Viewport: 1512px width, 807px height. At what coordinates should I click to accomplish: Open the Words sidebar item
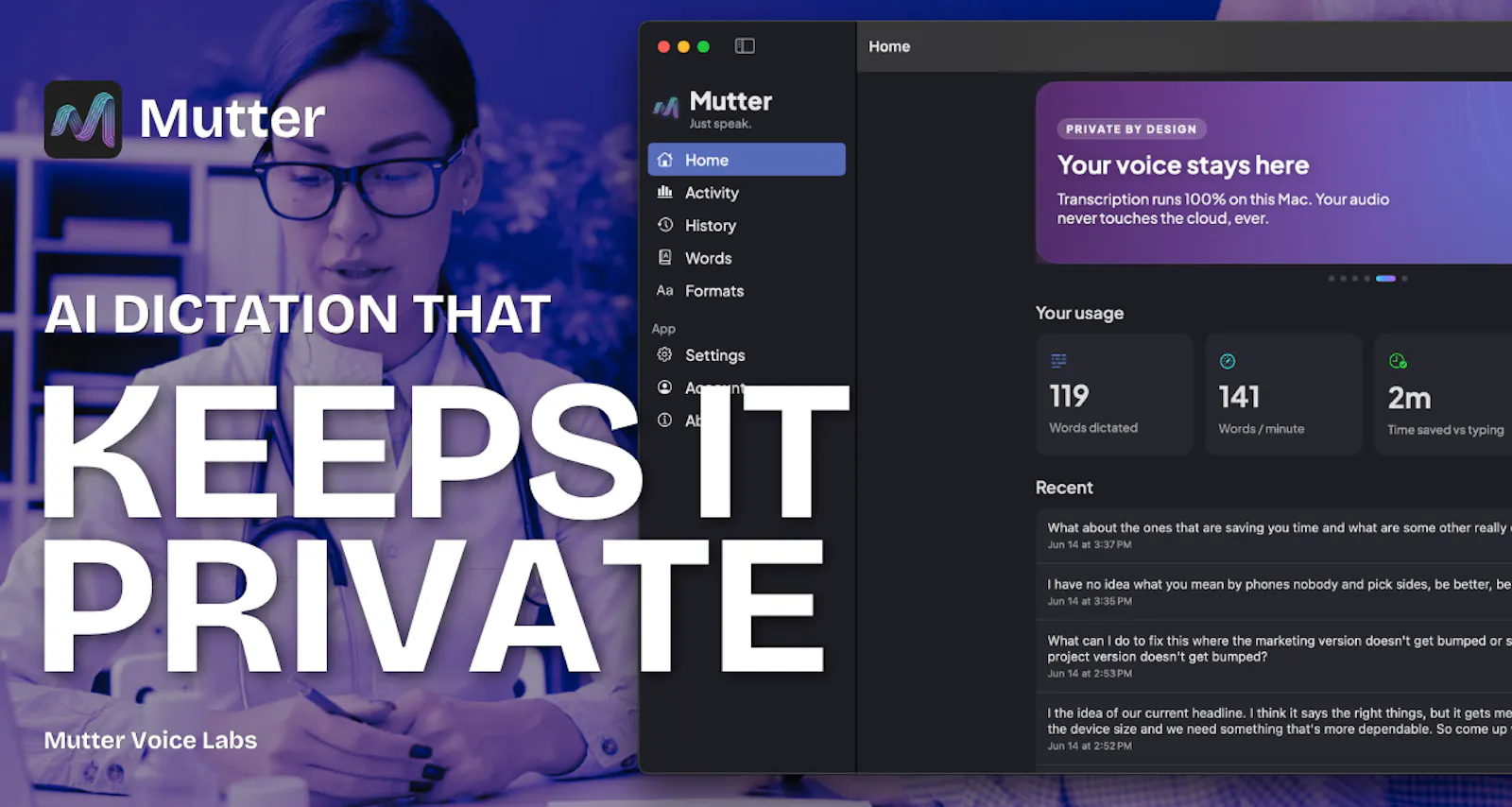747,258
